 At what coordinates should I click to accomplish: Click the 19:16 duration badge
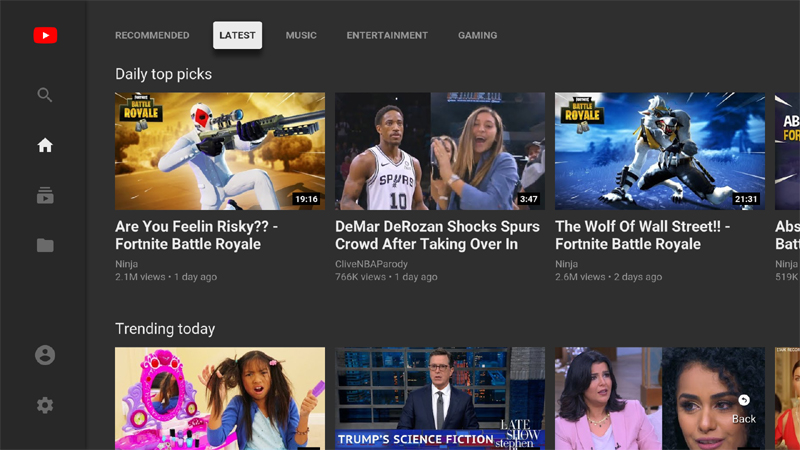306,199
